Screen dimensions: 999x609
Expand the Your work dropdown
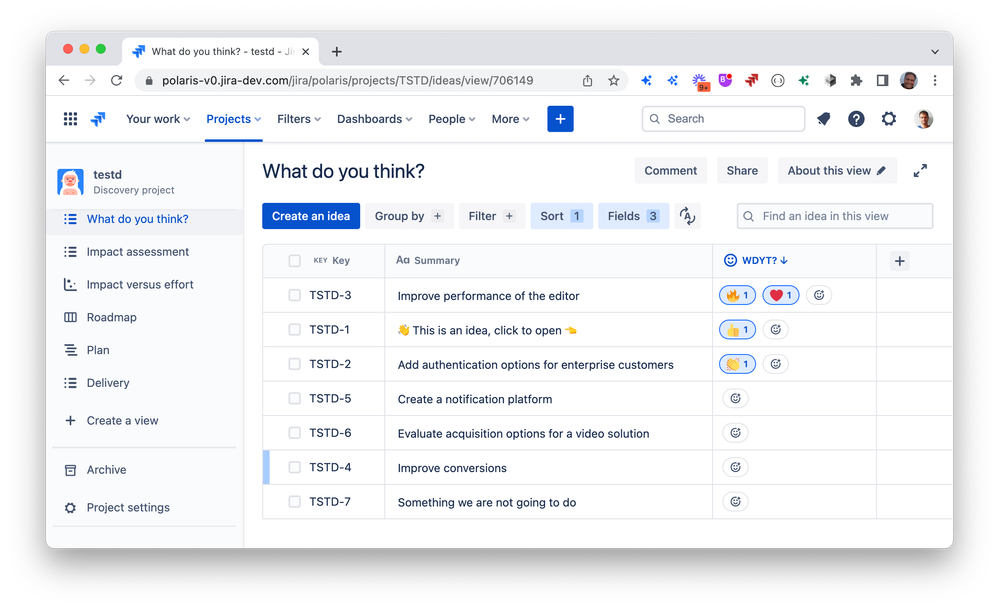[158, 119]
